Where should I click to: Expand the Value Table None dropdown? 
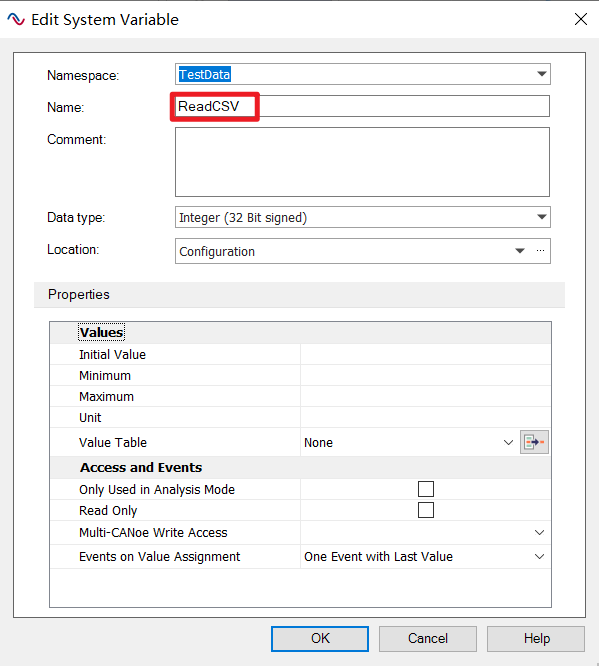508,443
